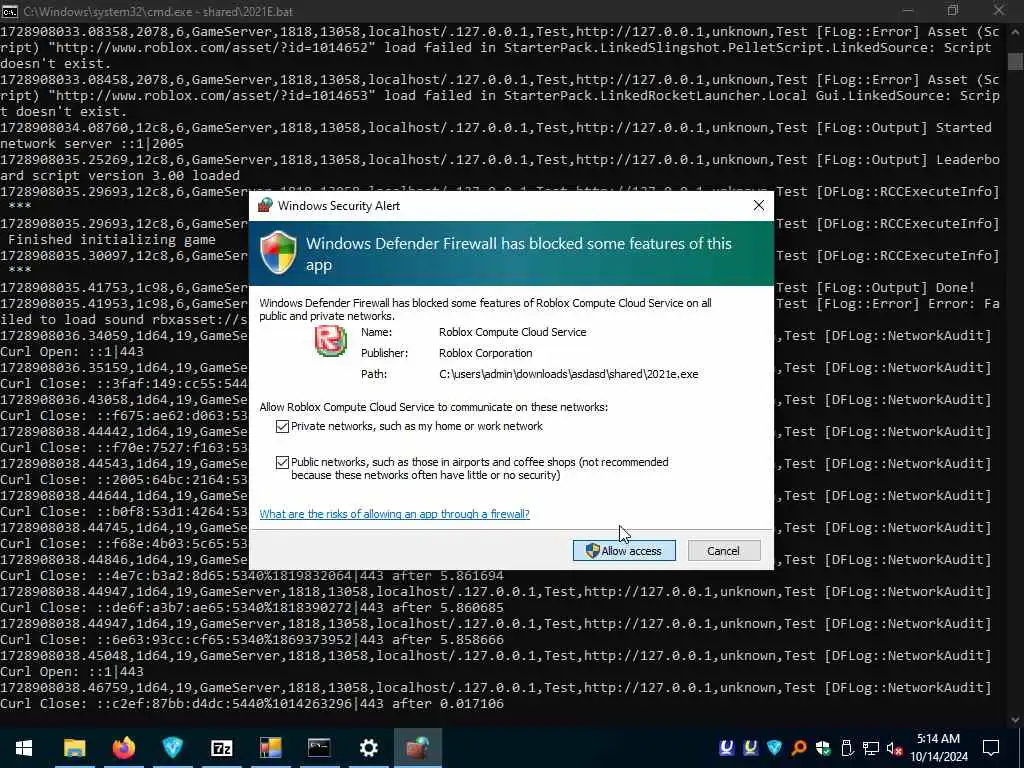Open the notification center icon
Image resolution: width=1024 pixels, height=768 pixels.
(991, 748)
